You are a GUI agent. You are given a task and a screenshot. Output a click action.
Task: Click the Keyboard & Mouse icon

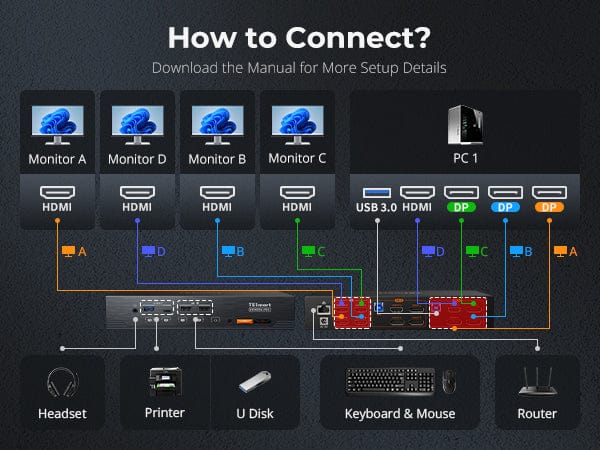coord(399,382)
